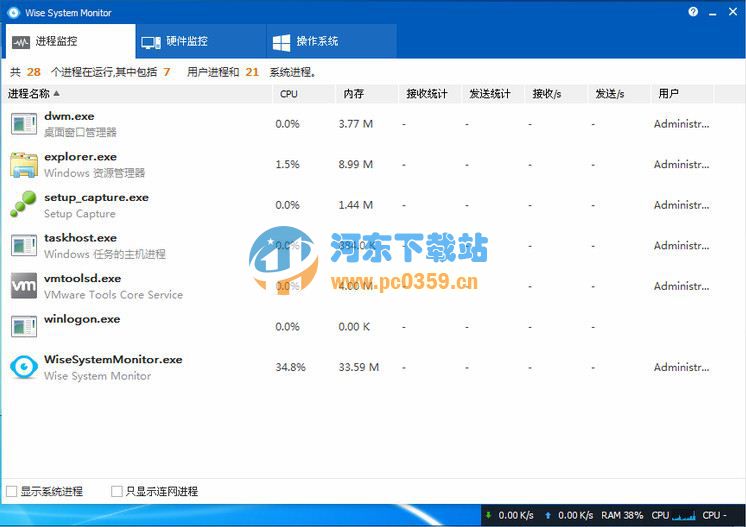Click the CPU usage graph in status bar
Viewport: 746px width, 527px height.
pos(684,516)
